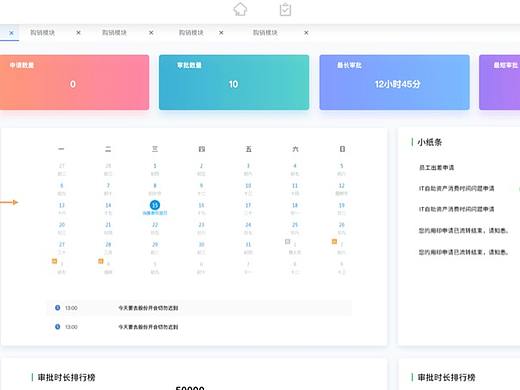Select date 21 in the calendar
The width and height of the screenshot is (520, 390).
pyautogui.click(x=108, y=225)
